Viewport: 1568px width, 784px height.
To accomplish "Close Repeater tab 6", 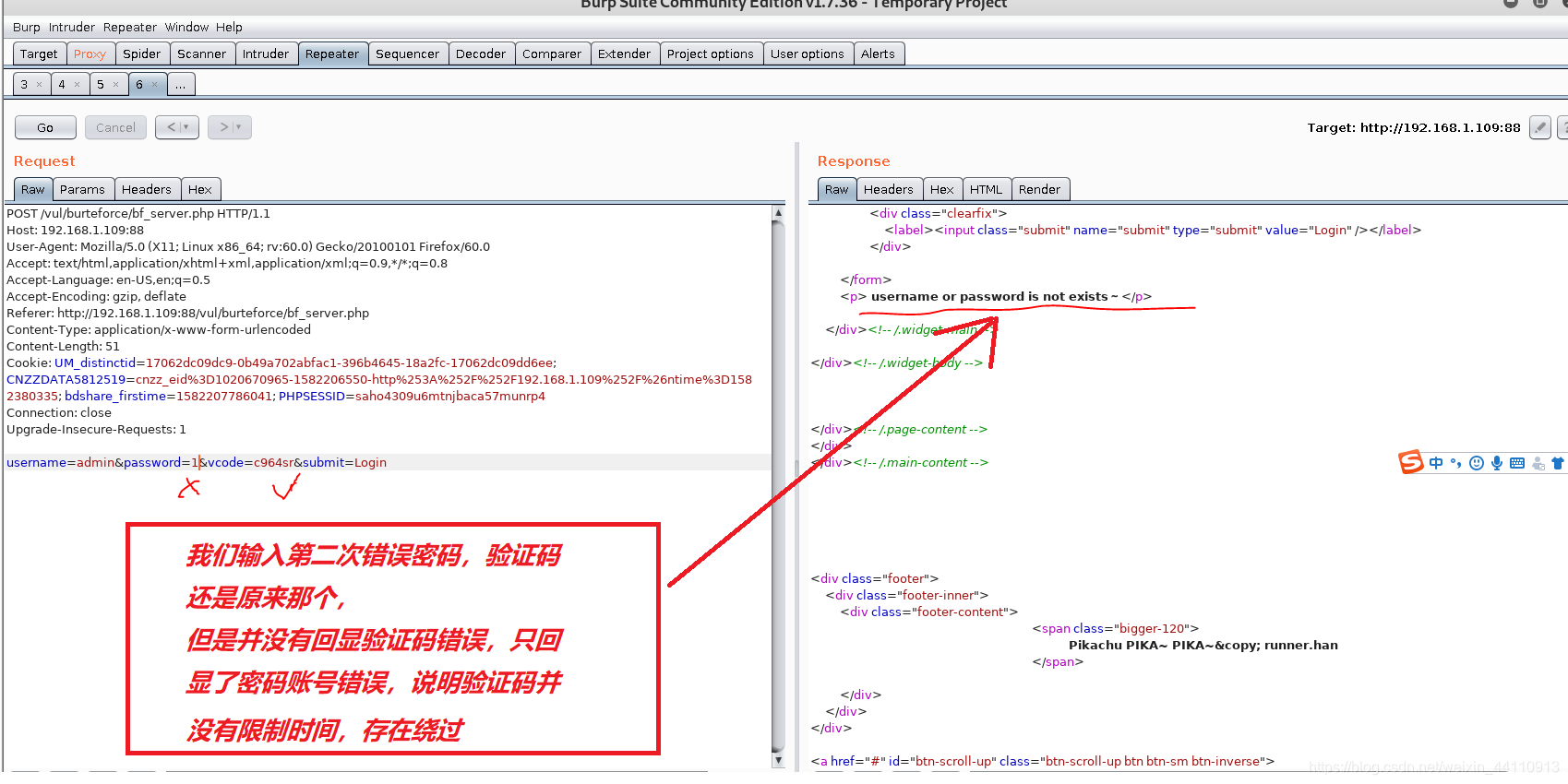I will tap(154, 84).
